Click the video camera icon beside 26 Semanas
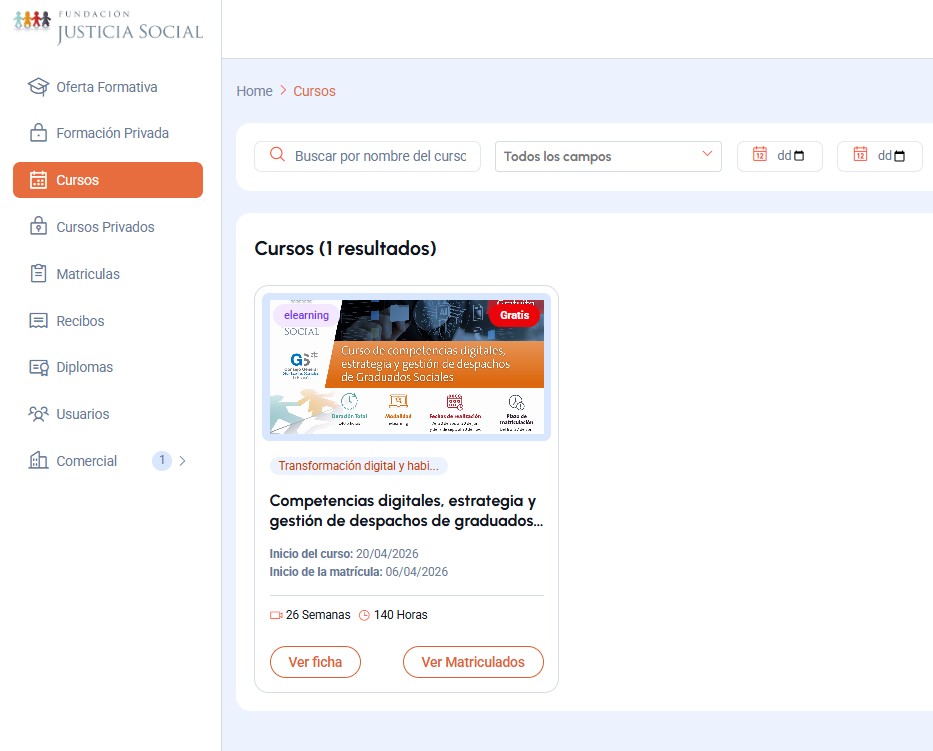This screenshot has height=751, width=933. point(276,615)
